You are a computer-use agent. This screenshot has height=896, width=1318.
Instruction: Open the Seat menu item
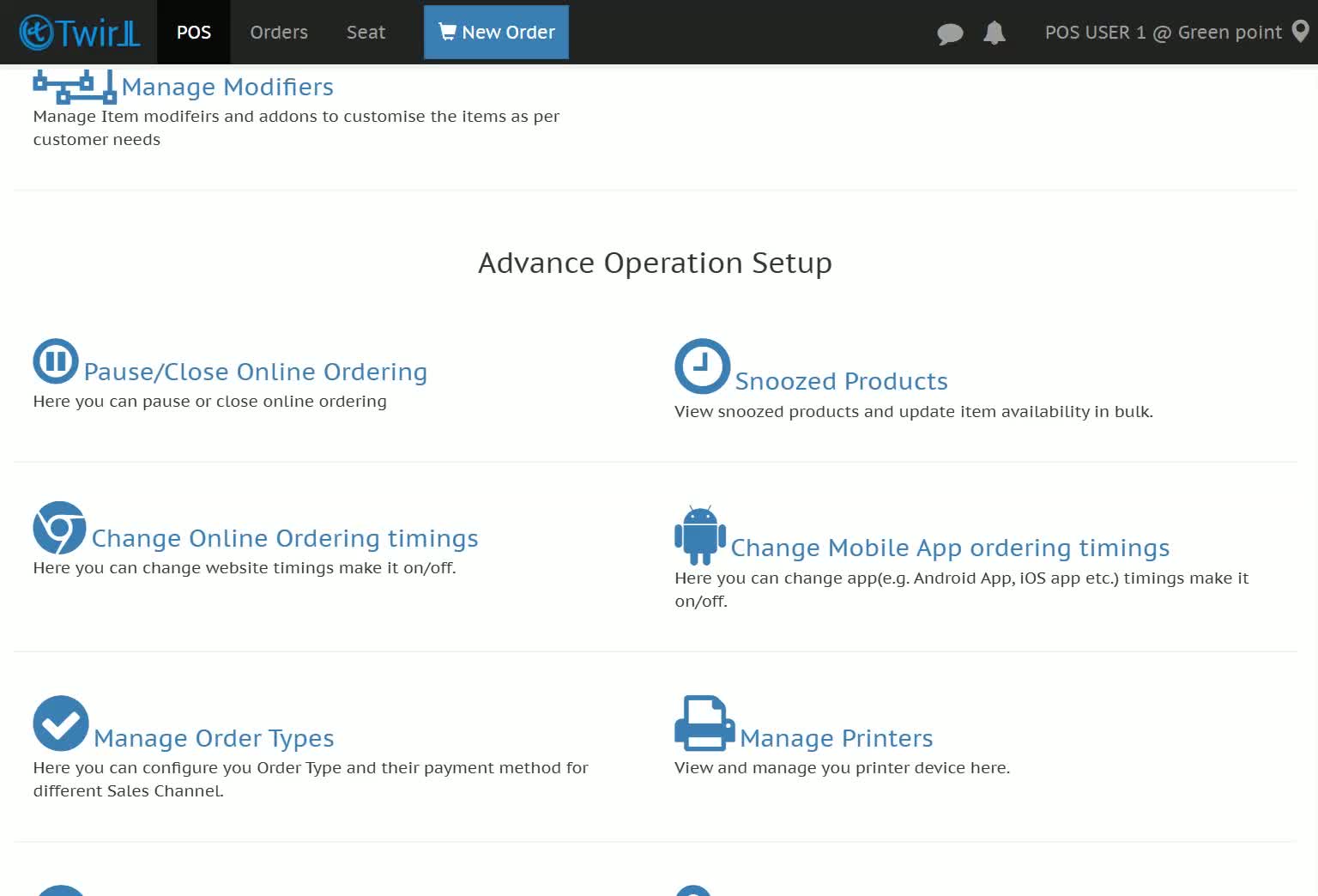366,32
